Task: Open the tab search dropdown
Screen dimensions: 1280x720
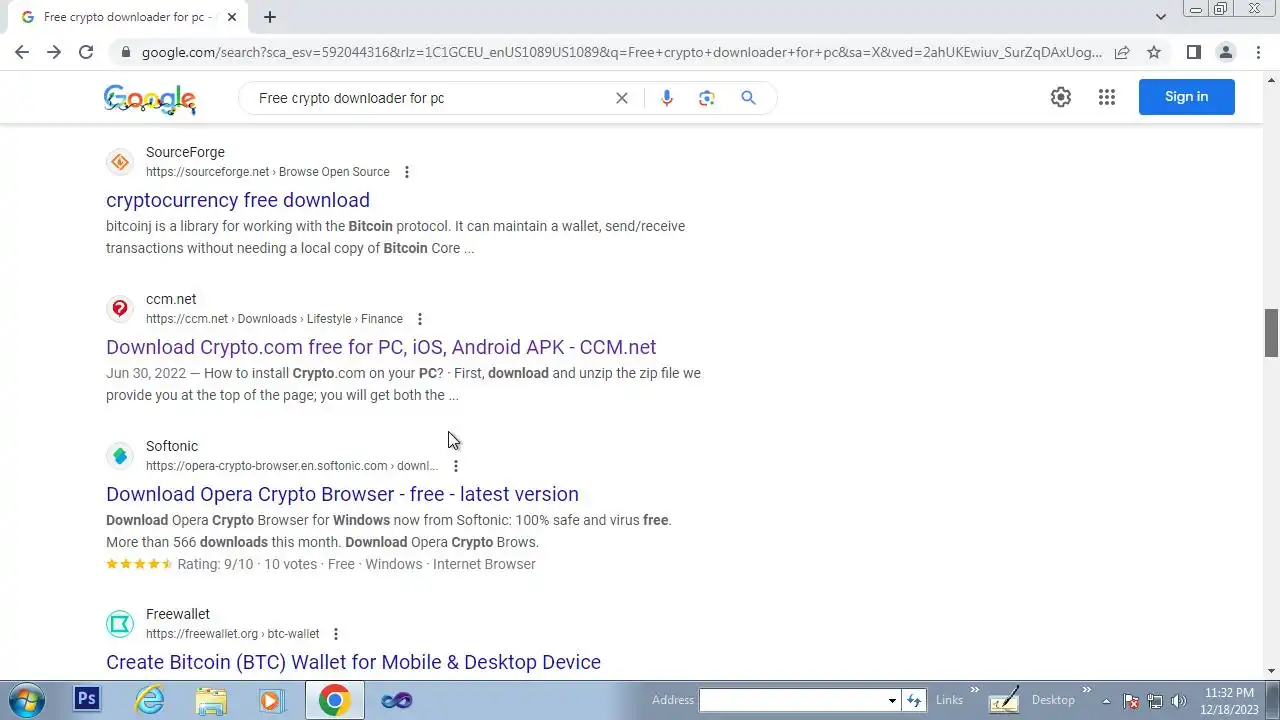Action: tap(1160, 17)
